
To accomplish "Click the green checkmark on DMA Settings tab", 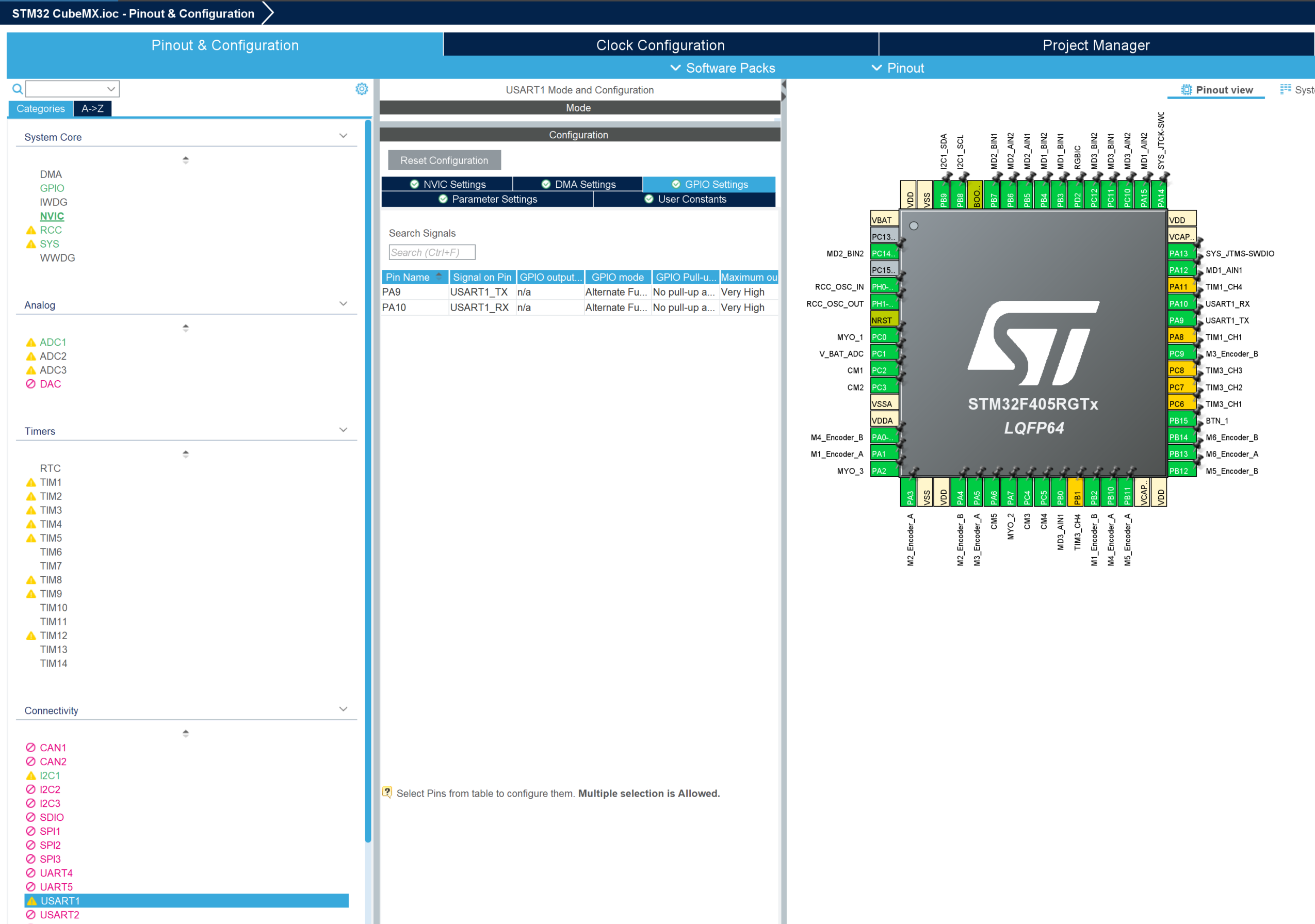I will (x=545, y=184).
